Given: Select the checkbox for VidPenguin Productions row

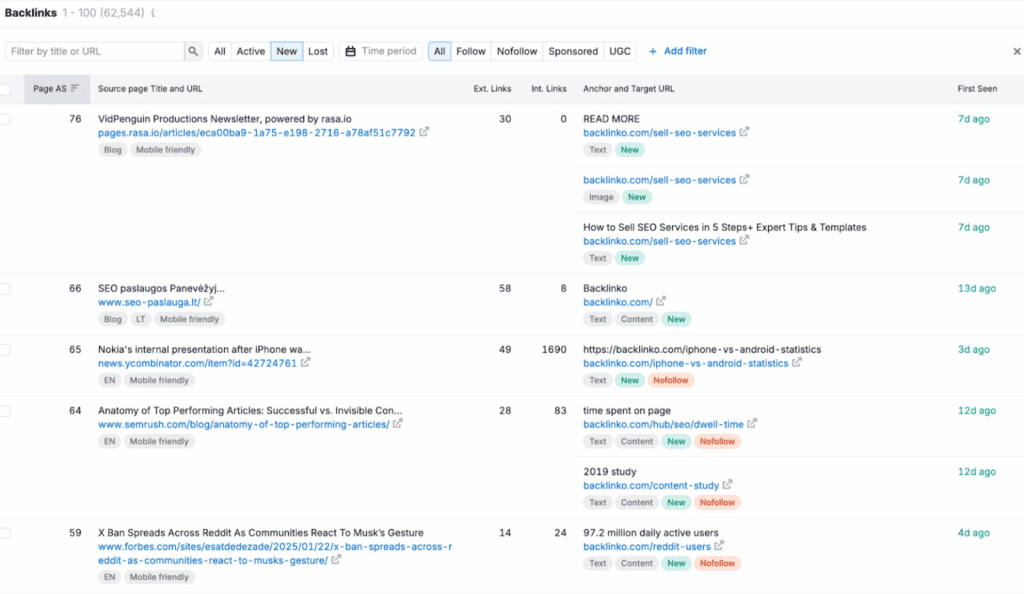Looking at the screenshot, I should pos(5,119).
